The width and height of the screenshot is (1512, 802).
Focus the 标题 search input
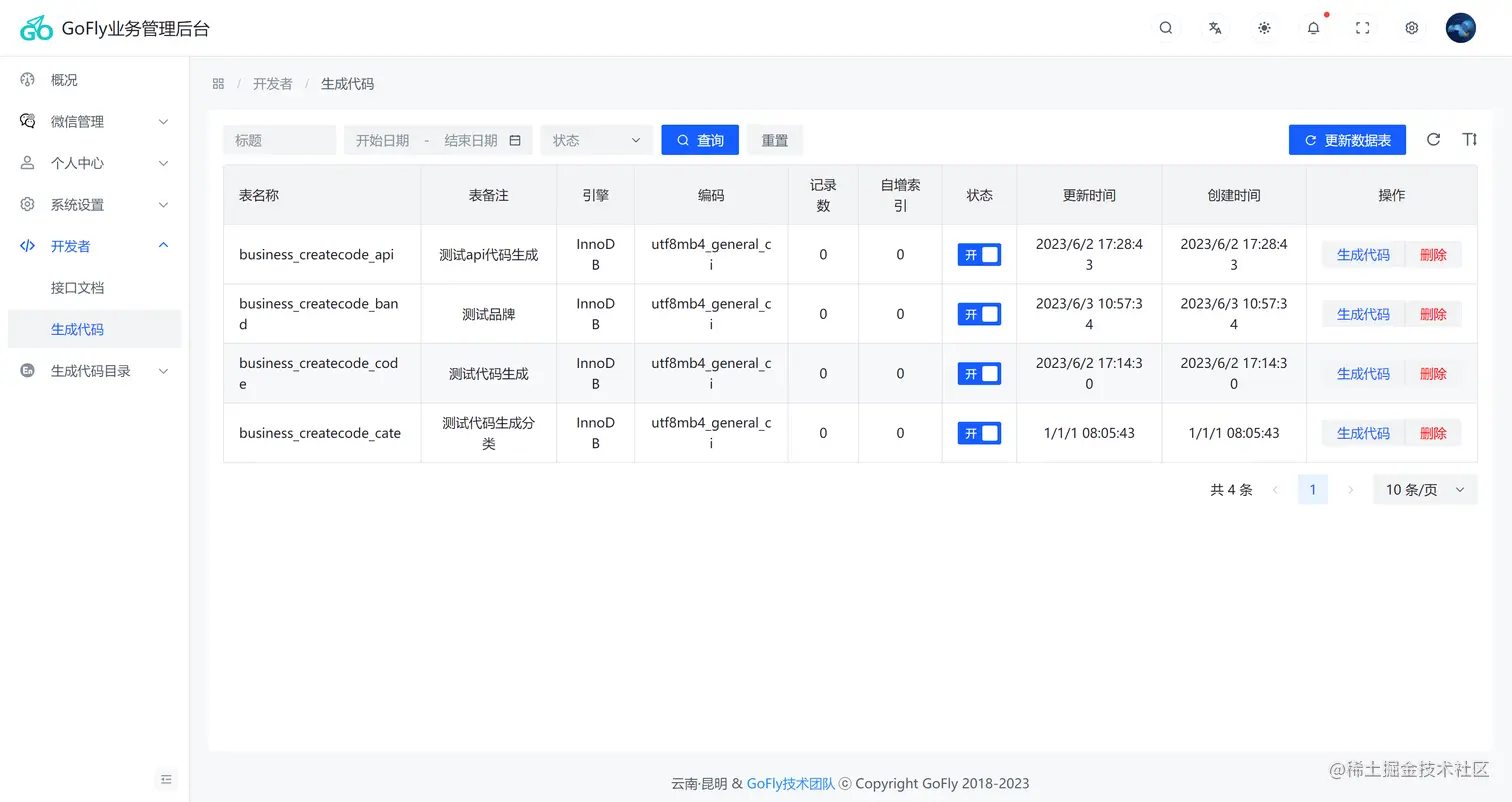tap(279, 140)
